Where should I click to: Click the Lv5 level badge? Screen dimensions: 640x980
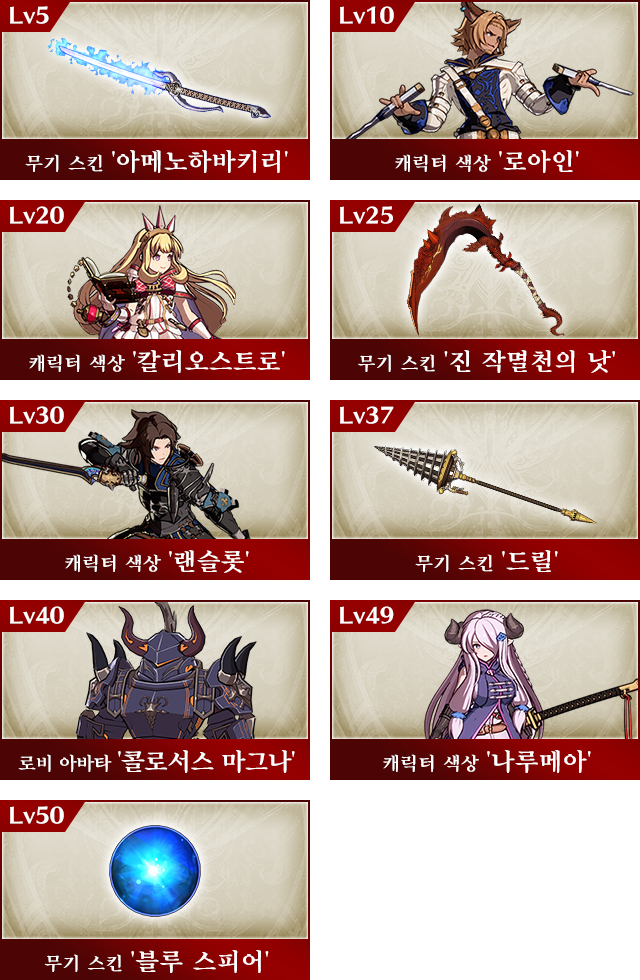[x=29, y=15]
